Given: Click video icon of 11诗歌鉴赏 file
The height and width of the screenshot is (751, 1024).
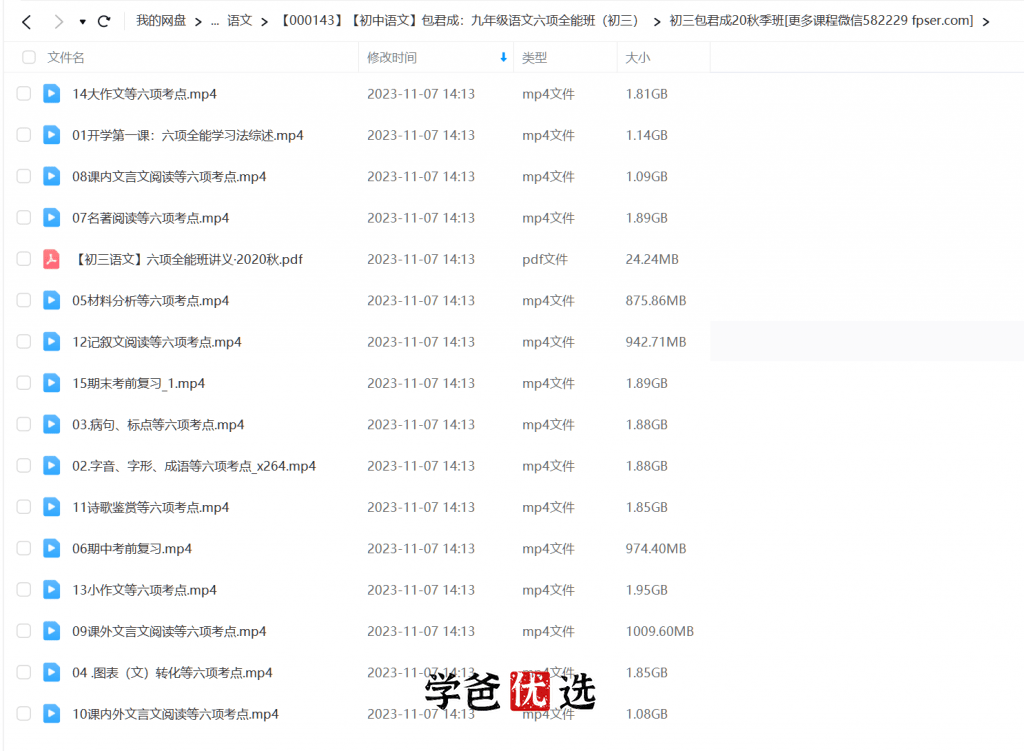Looking at the screenshot, I should click(52, 507).
